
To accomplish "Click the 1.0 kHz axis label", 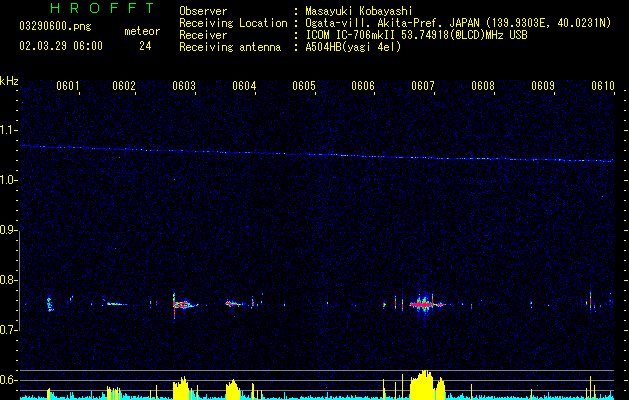I will click(8, 180).
